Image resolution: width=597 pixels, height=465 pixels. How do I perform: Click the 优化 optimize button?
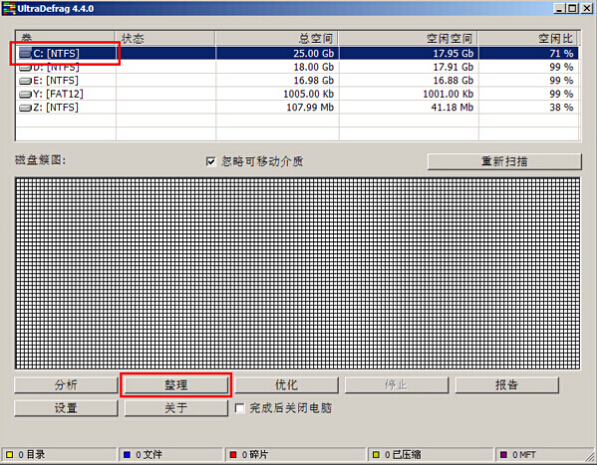pos(286,385)
